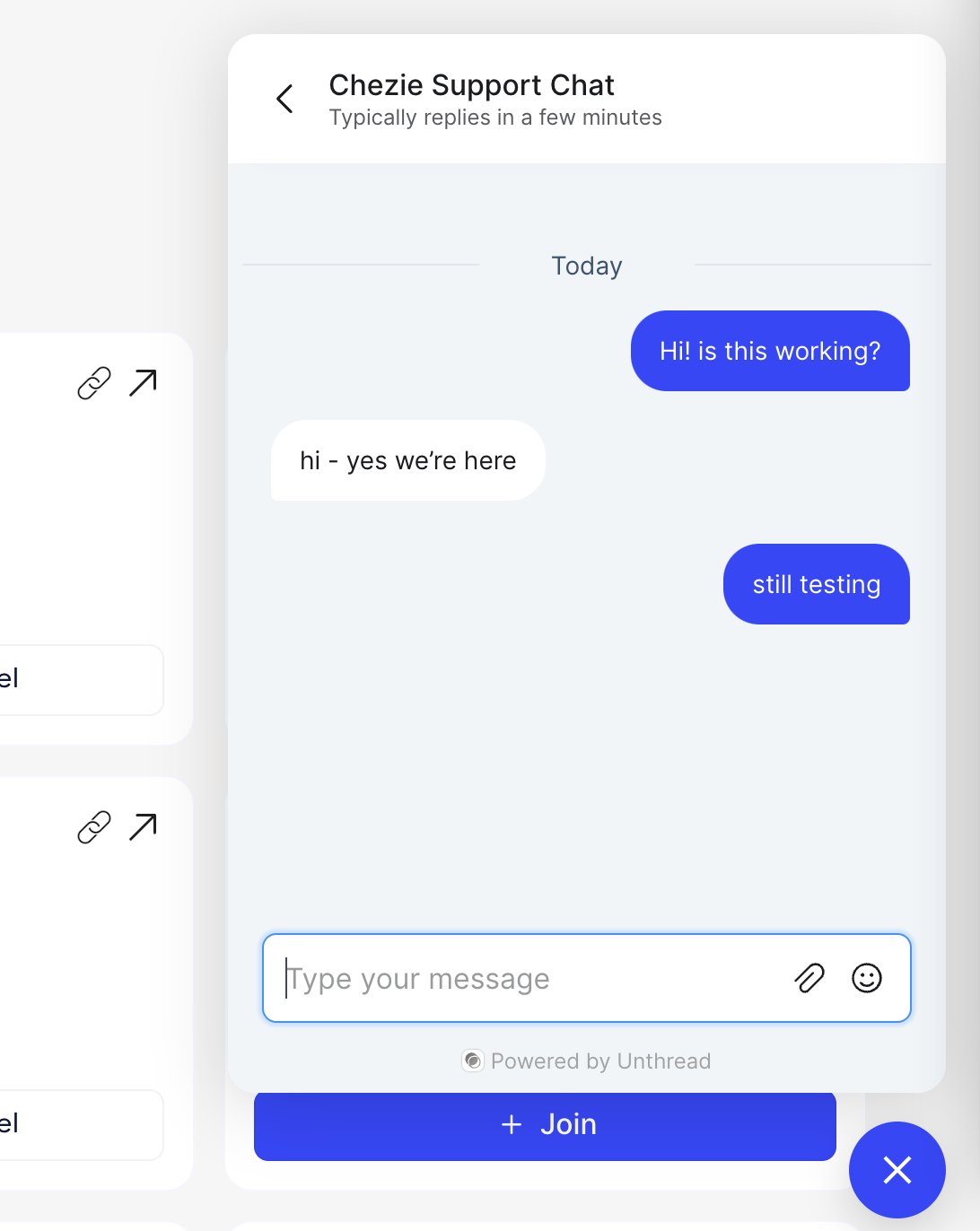Open the emoji picker smiley icon

(x=867, y=978)
